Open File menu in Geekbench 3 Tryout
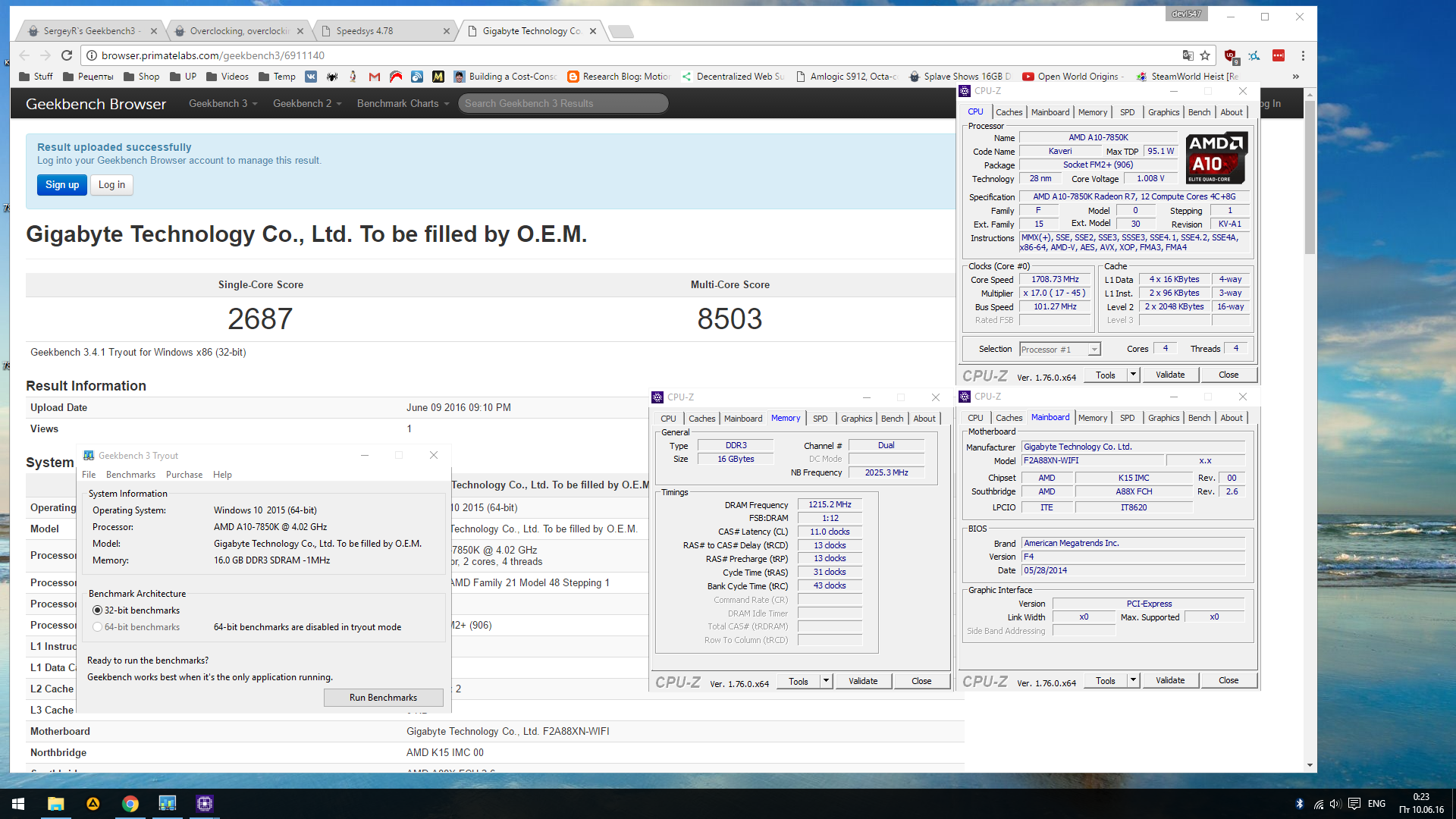Screen dimensions: 1456x819 [x=89, y=475]
